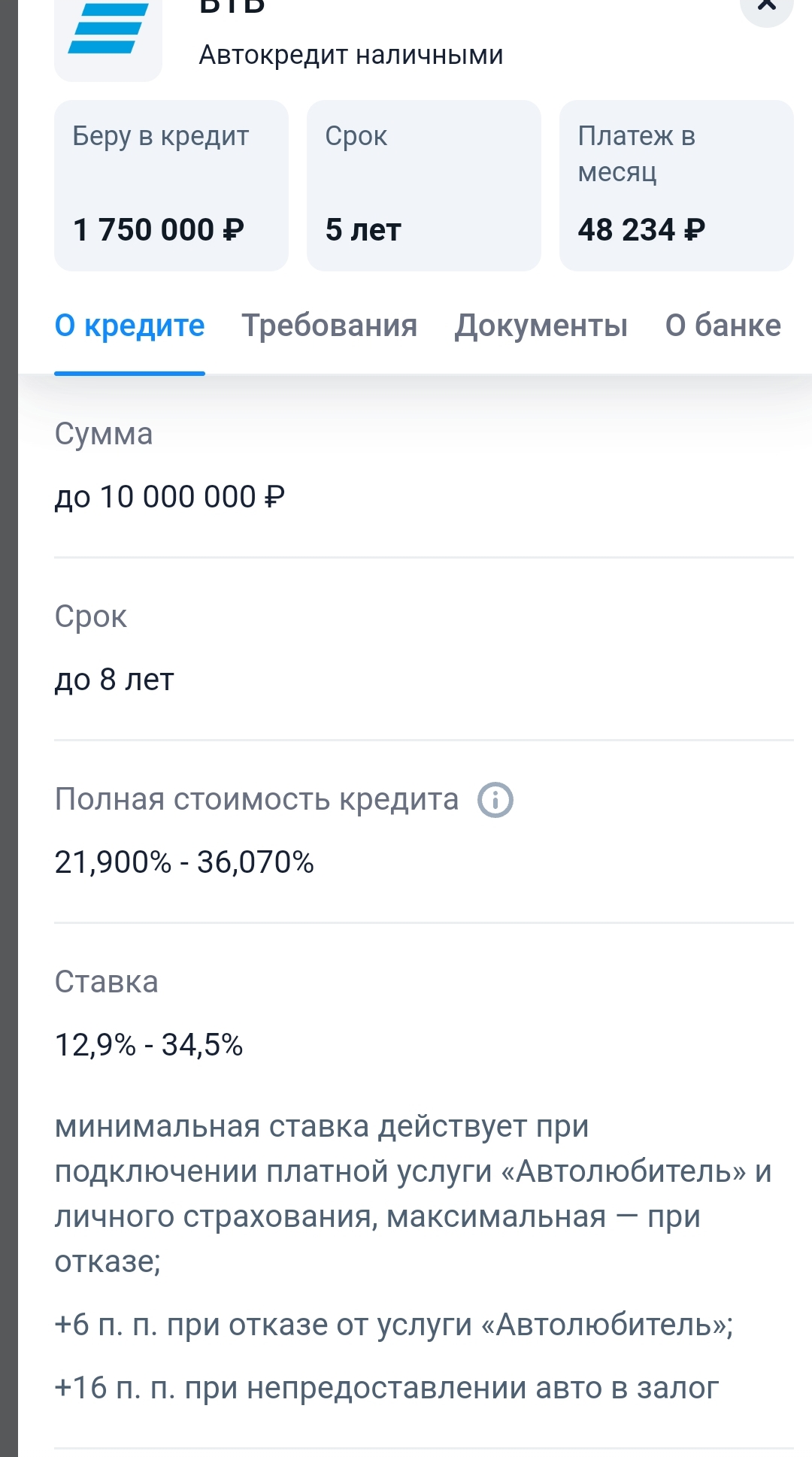This screenshot has height=1457, width=812.
Task: Click the до 10 000 000 ₽ value
Action: pos(170,497)
